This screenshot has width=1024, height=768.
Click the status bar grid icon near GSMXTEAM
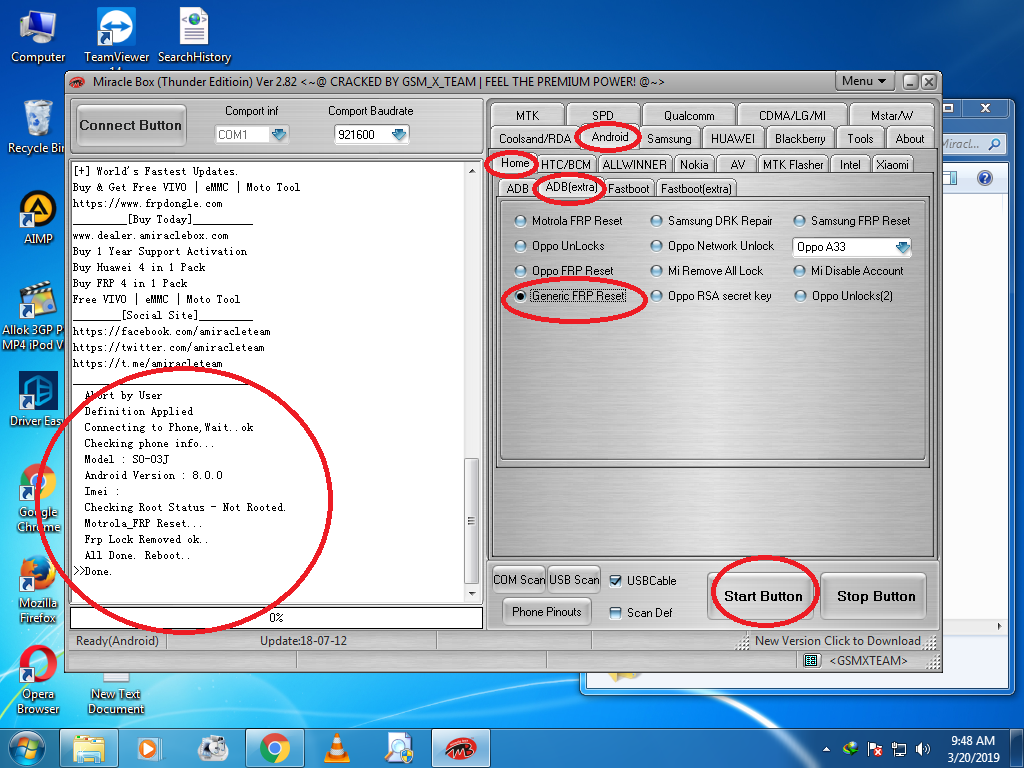point(810,660)
